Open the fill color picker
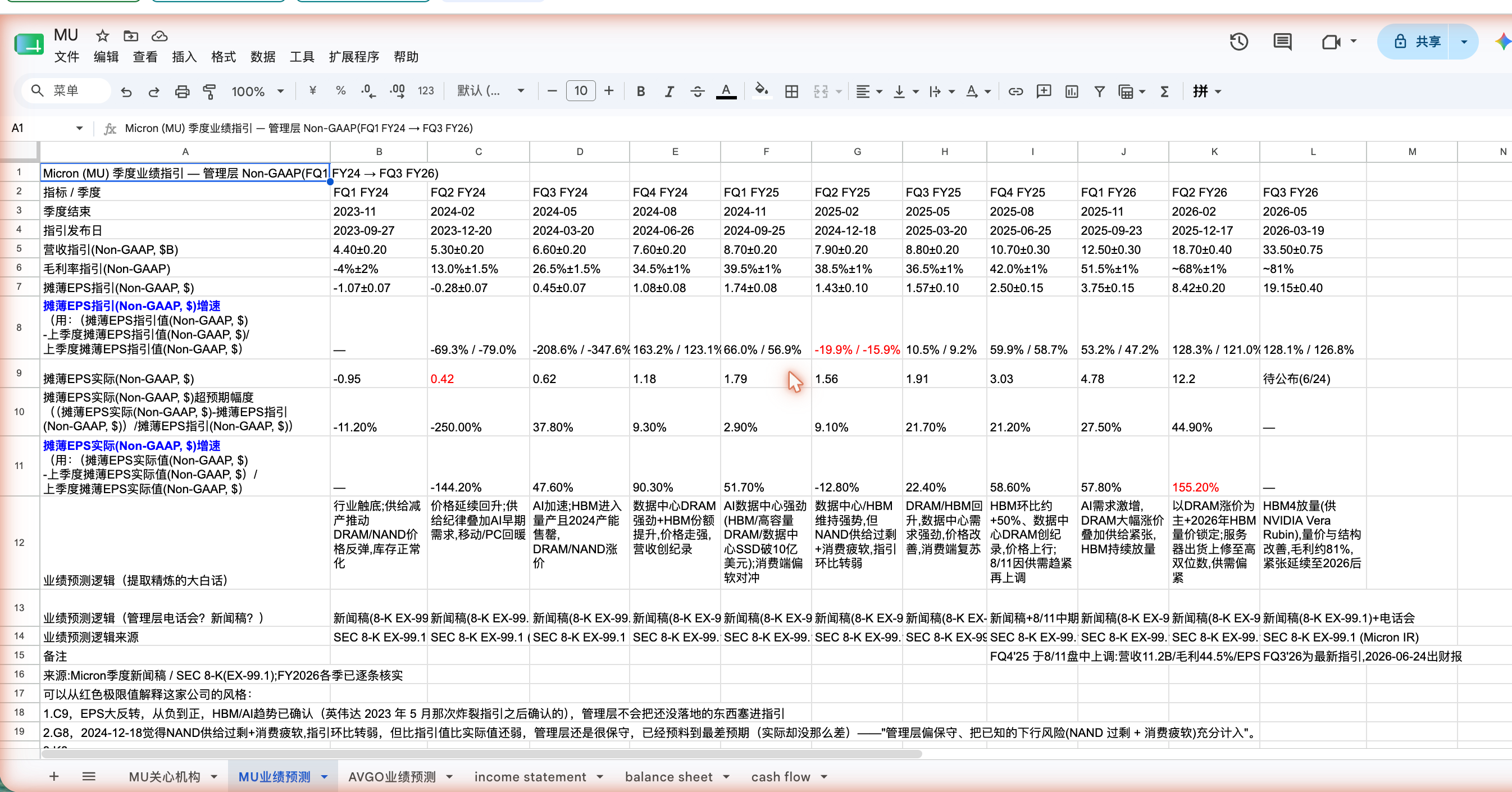Viewport: 1512px width, 792px height. [x=761, y=91]
